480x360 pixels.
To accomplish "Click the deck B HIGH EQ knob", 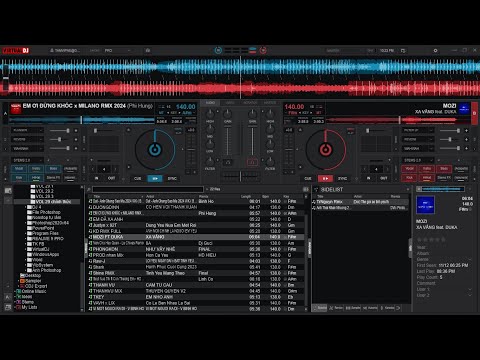I will [270, 114].
